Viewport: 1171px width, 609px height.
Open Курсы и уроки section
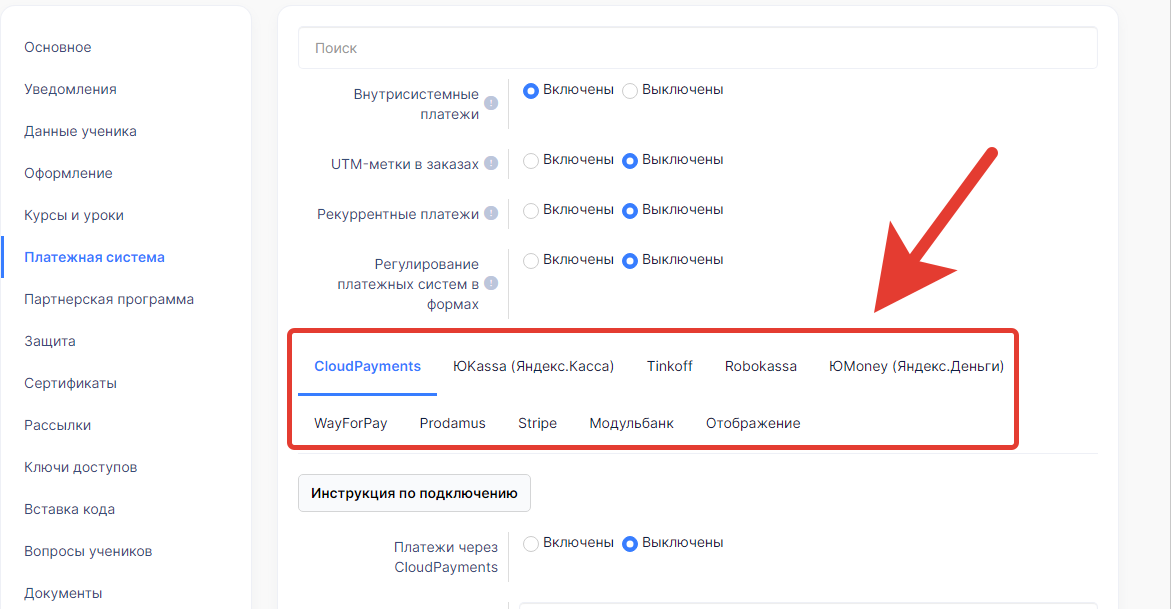pyautogui.click(x=74, y=215)
